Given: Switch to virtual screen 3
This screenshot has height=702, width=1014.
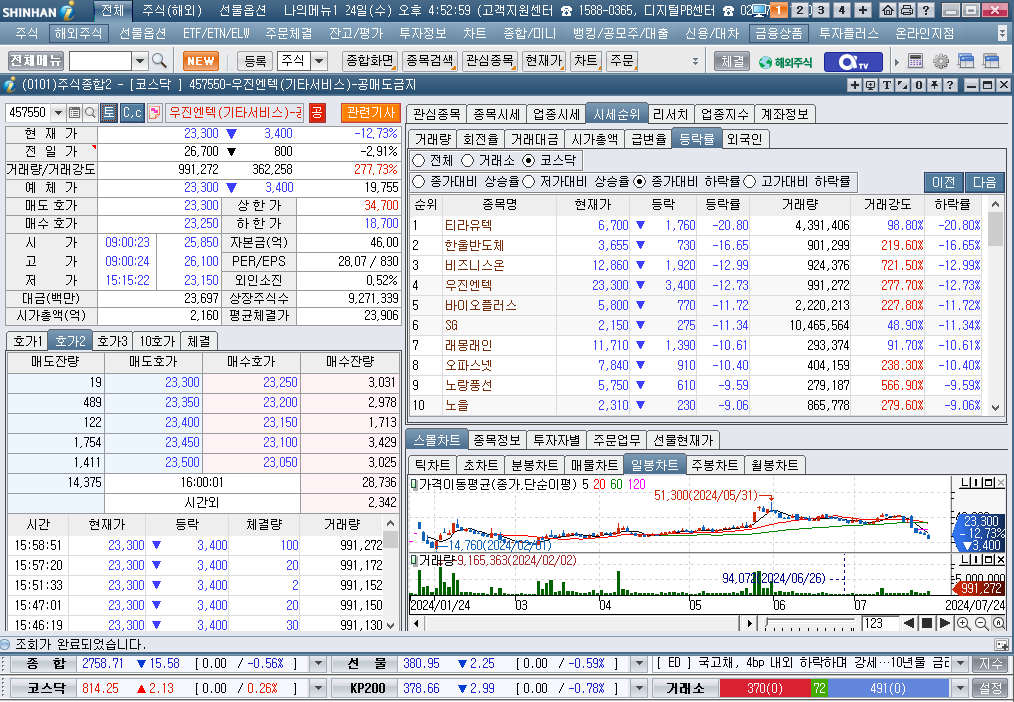Looking at the screenshot, I should 821,10.
